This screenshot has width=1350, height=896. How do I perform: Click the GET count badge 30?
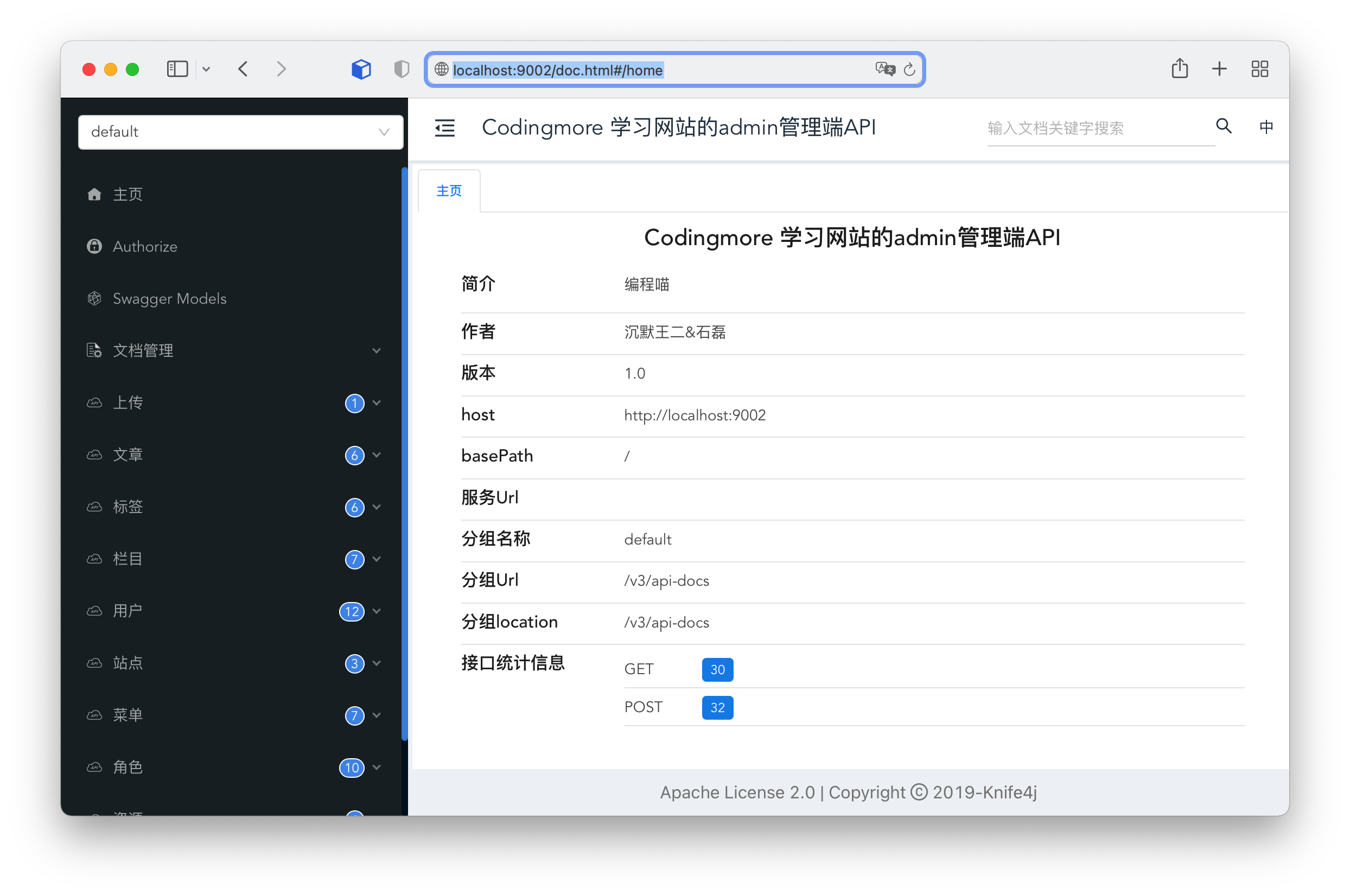(717, 670)
